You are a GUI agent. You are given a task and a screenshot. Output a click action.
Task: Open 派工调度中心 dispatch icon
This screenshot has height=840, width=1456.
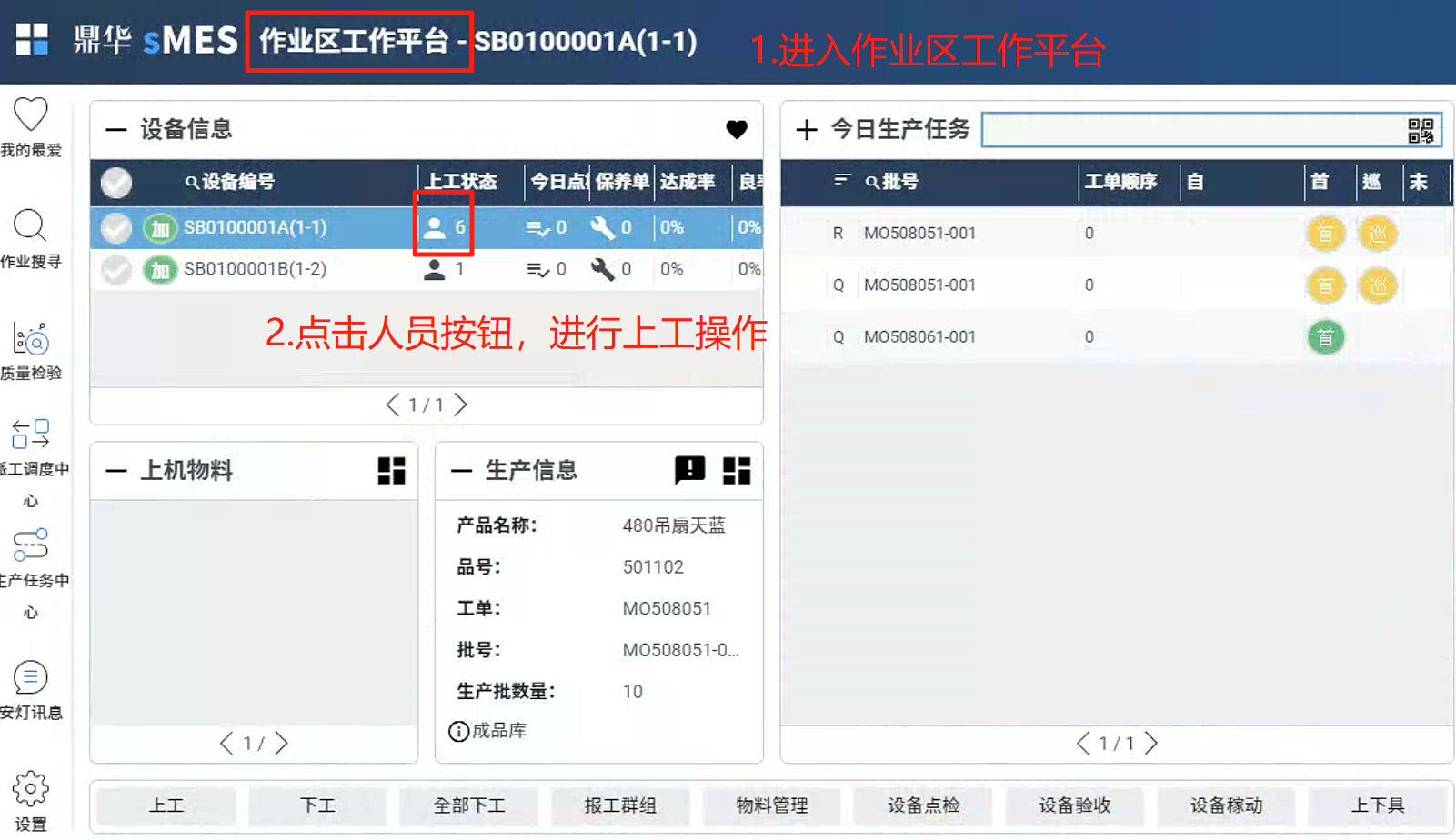point(30,434)
